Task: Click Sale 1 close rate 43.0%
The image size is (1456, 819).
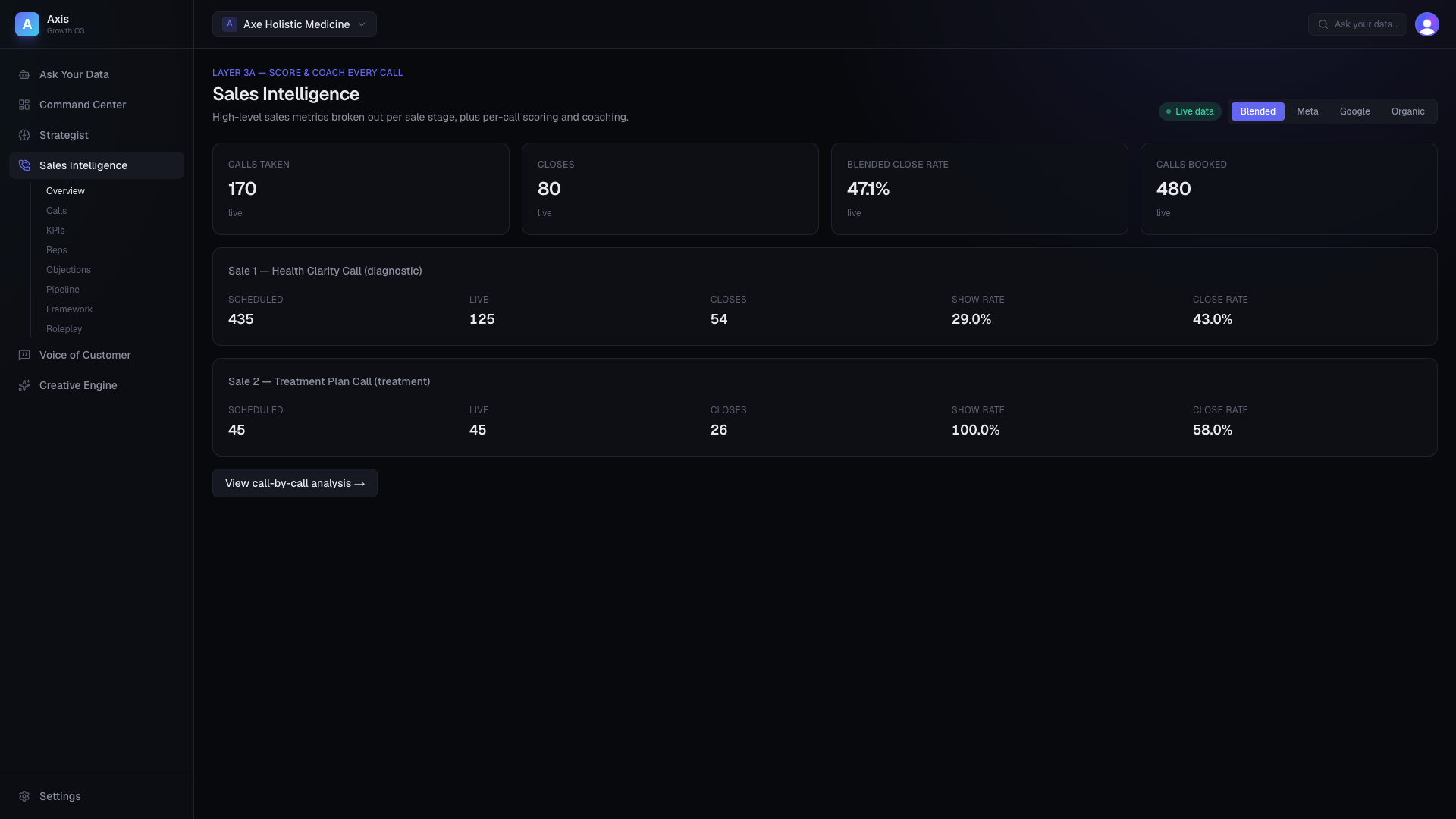Action: point(1213,319)
